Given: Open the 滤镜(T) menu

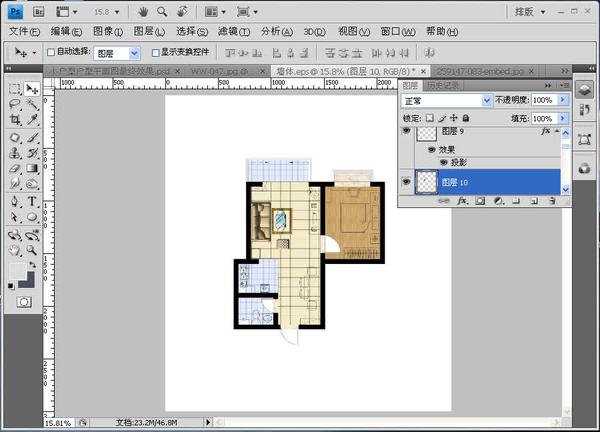Looking at the screenshot, I should point(234,32).
